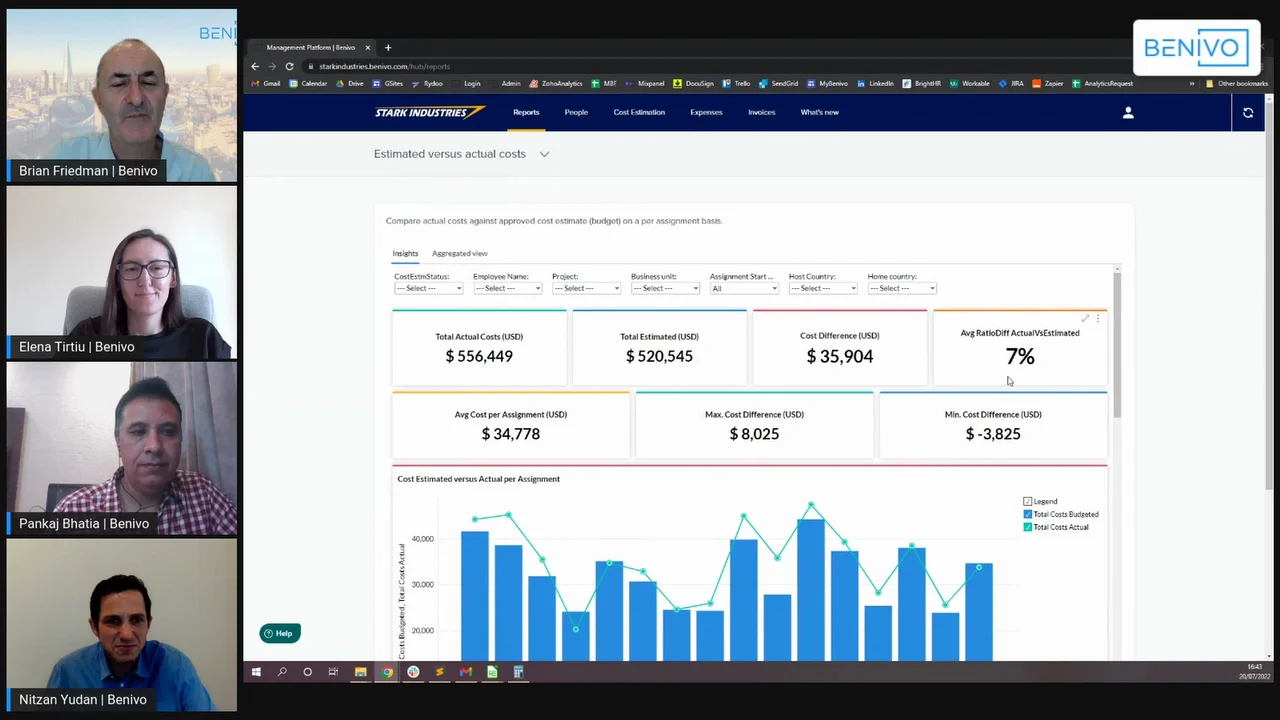Screen dimensions: 1280x720
Task: Toggle the Legend checkbox in chart
Action: coord(1027,501)
